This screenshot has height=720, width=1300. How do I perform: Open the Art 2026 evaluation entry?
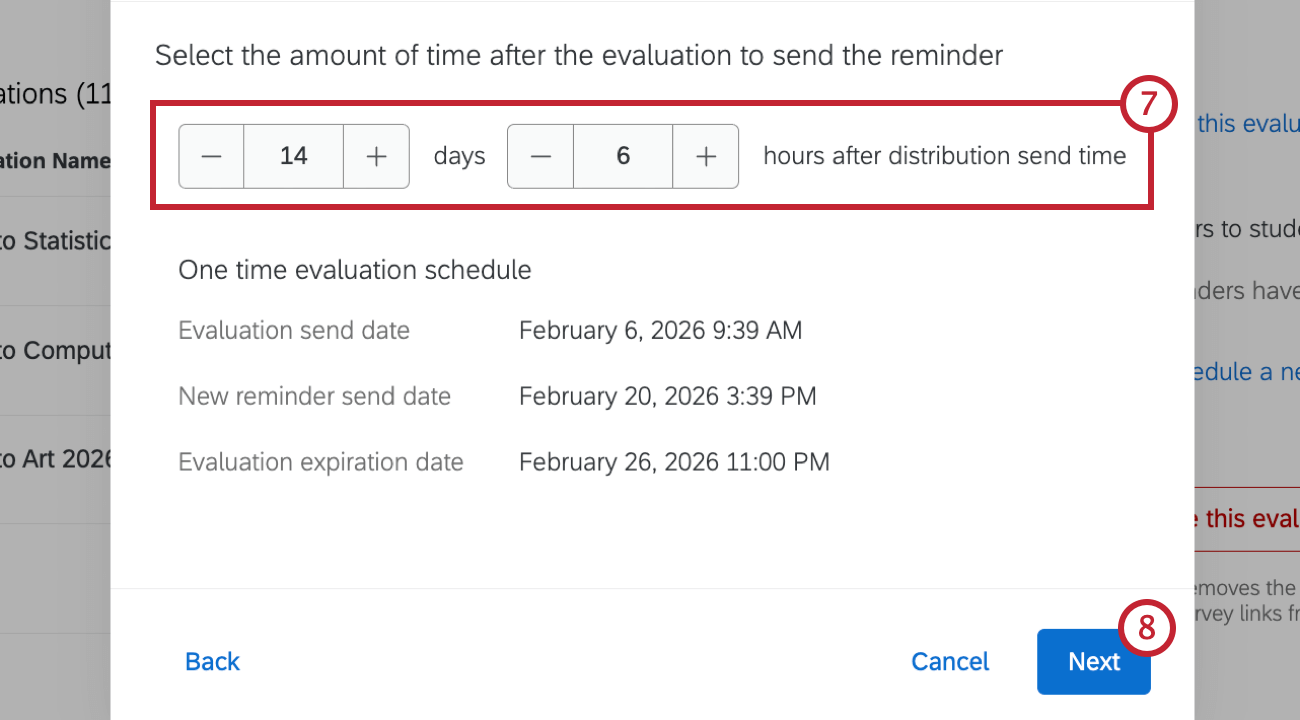pyautogui.click(x=50, y=458)
